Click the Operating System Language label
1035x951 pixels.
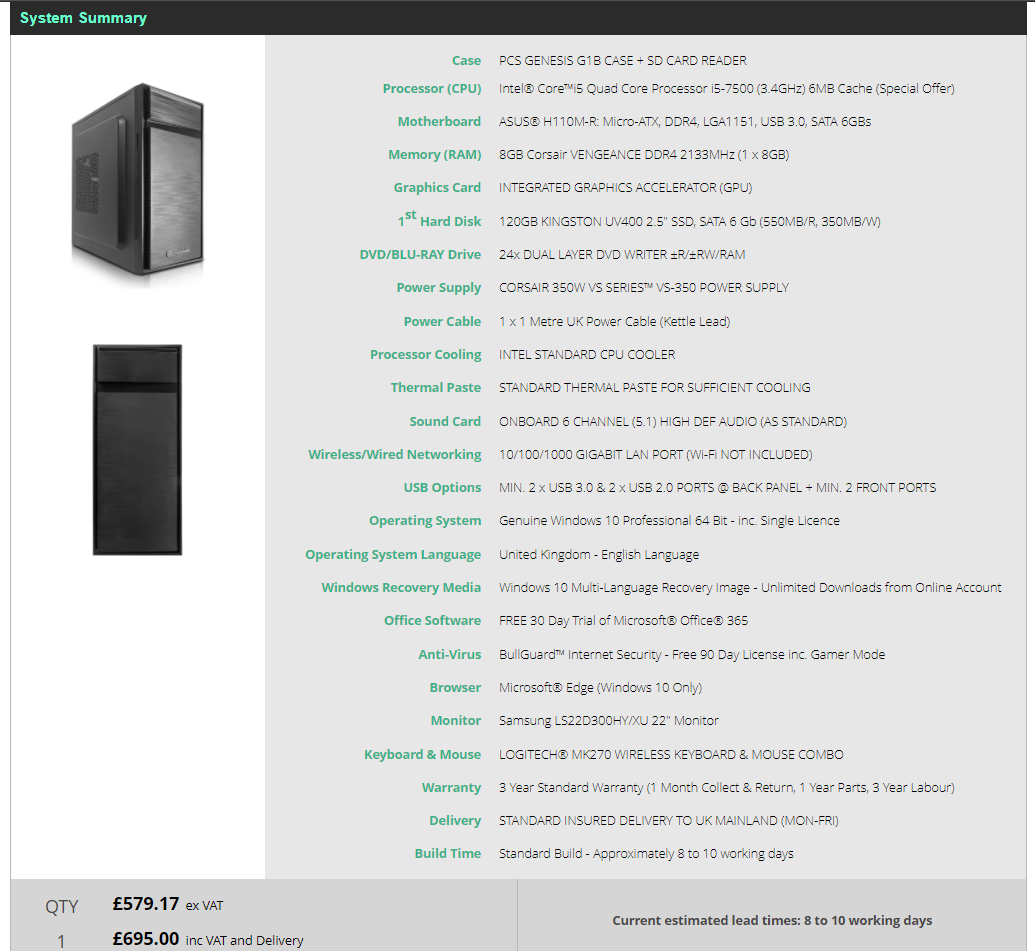click(x=393, y=554)
